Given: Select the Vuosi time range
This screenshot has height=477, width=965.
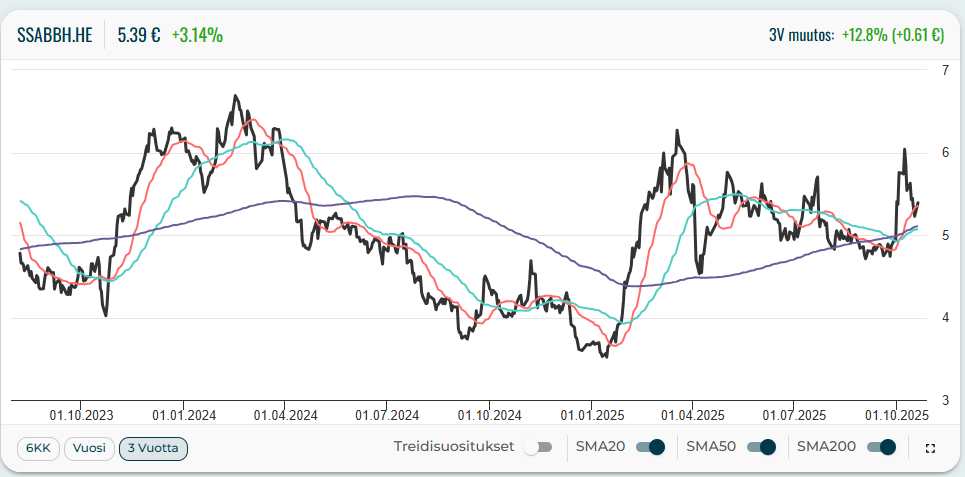Looking at the screenshot, I should (x=88, y=448).
